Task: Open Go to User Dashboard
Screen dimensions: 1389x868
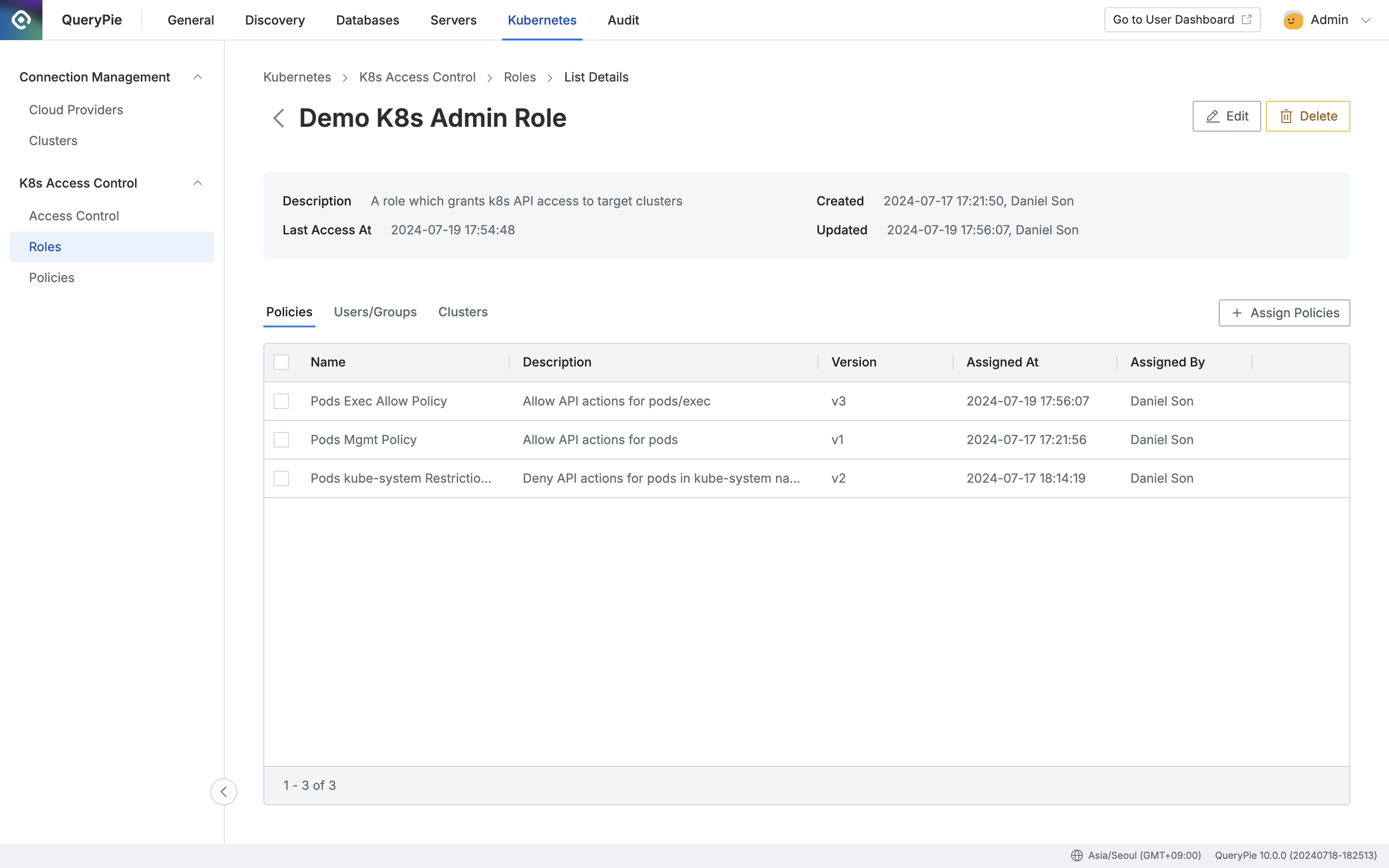Action: coord(1182,19)
